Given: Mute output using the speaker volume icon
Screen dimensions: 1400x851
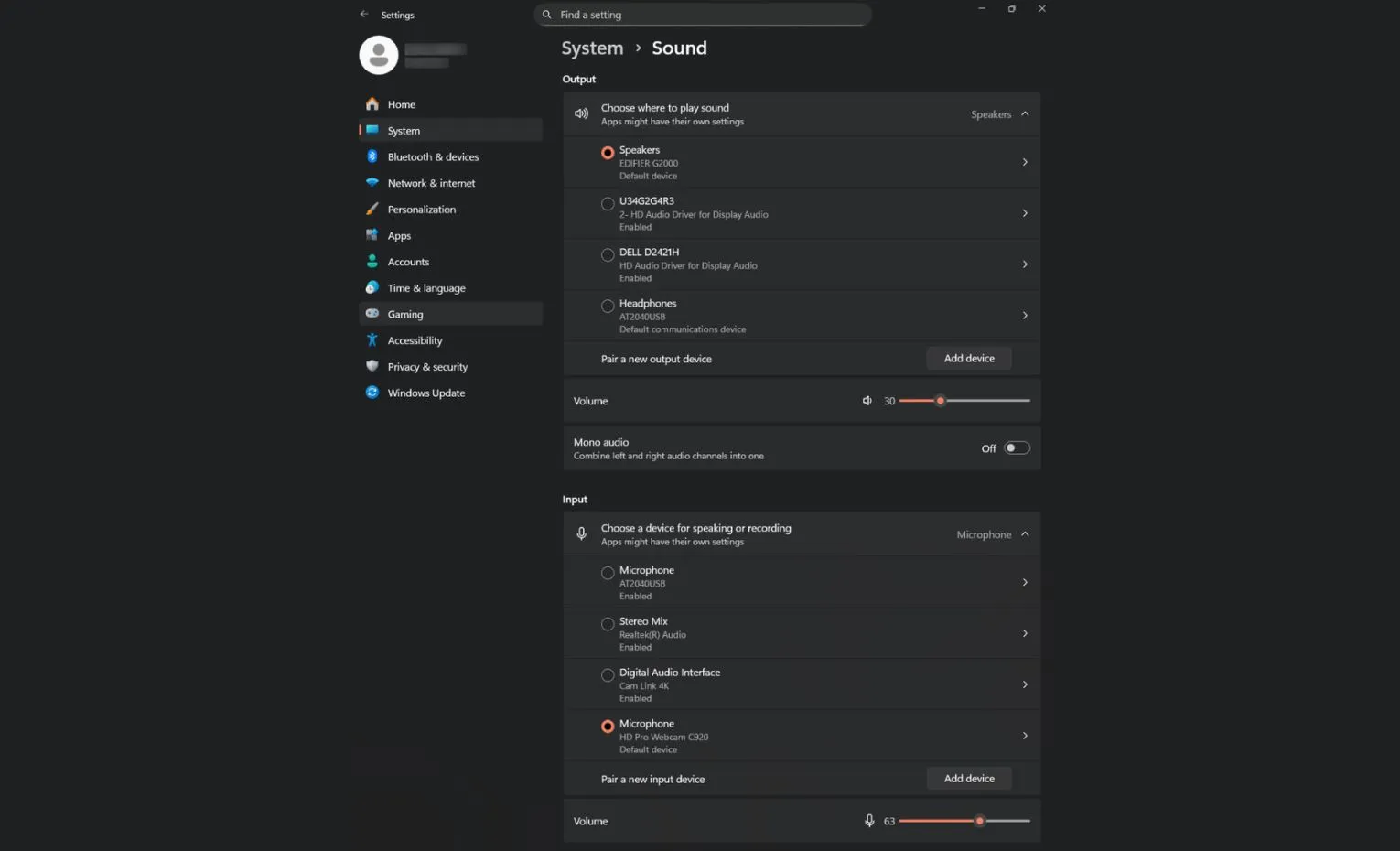Looking at the screenshot, I should (x=867, y=401).
